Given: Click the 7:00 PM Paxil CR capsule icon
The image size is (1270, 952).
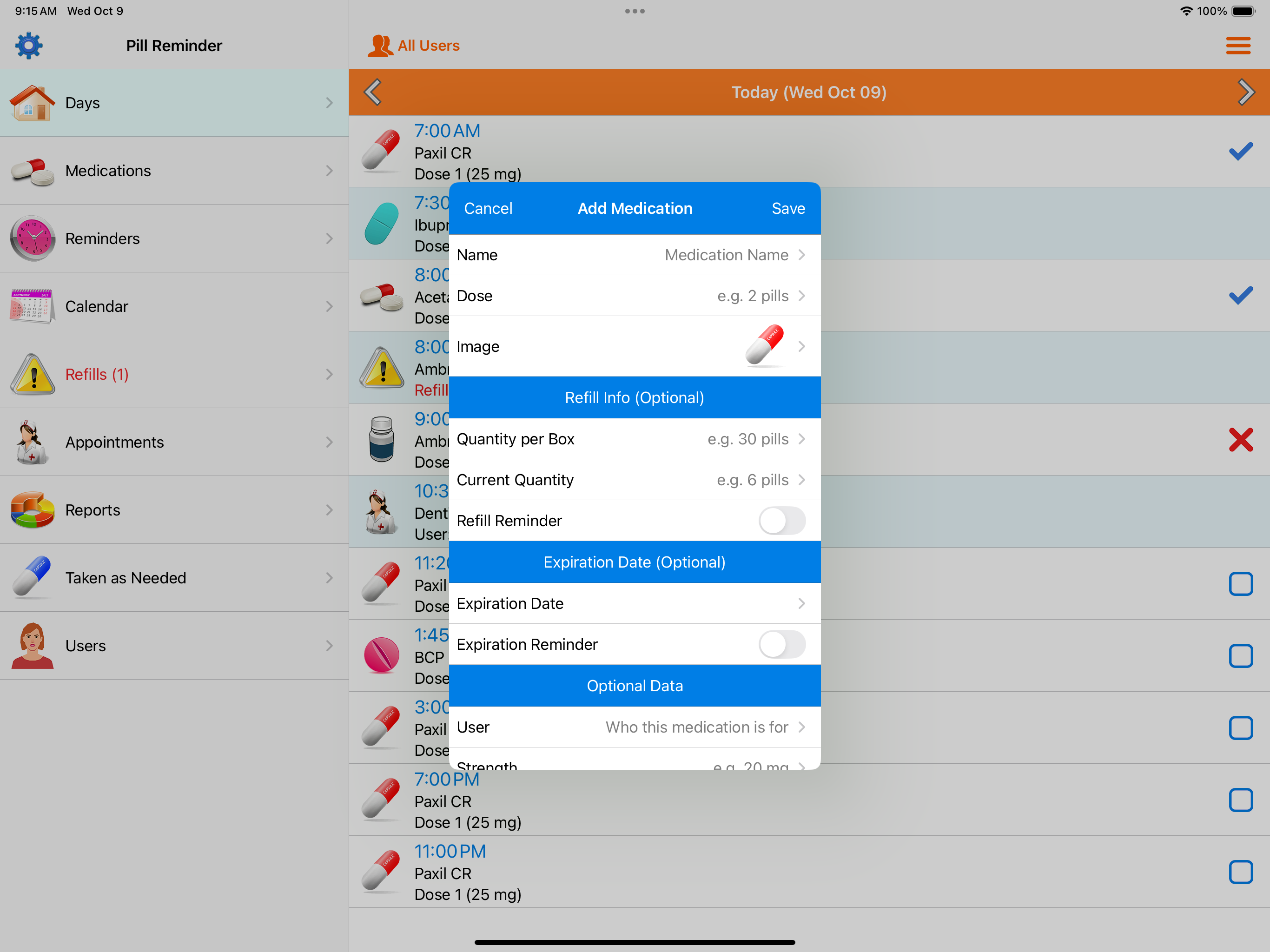Looking at the screenshot, I should click(x=381, y=799).
